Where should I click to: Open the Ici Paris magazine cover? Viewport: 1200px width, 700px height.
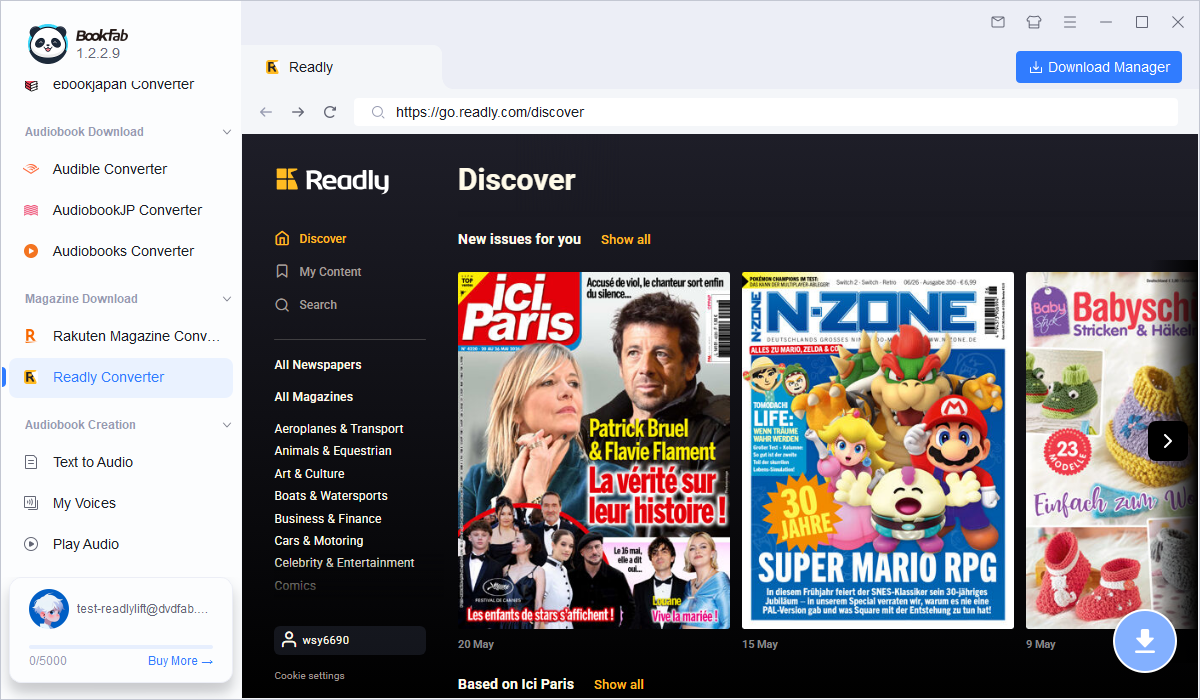click(594, 450)
